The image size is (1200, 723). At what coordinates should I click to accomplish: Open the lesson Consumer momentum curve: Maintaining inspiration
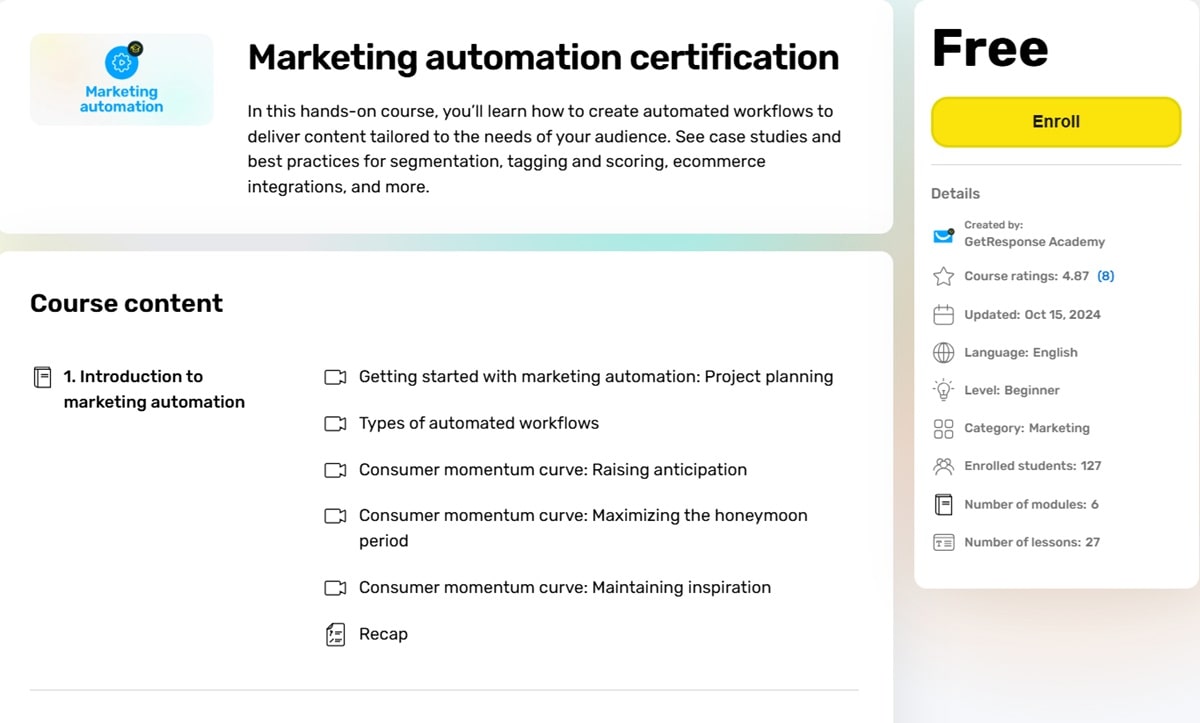pos(564,587)
